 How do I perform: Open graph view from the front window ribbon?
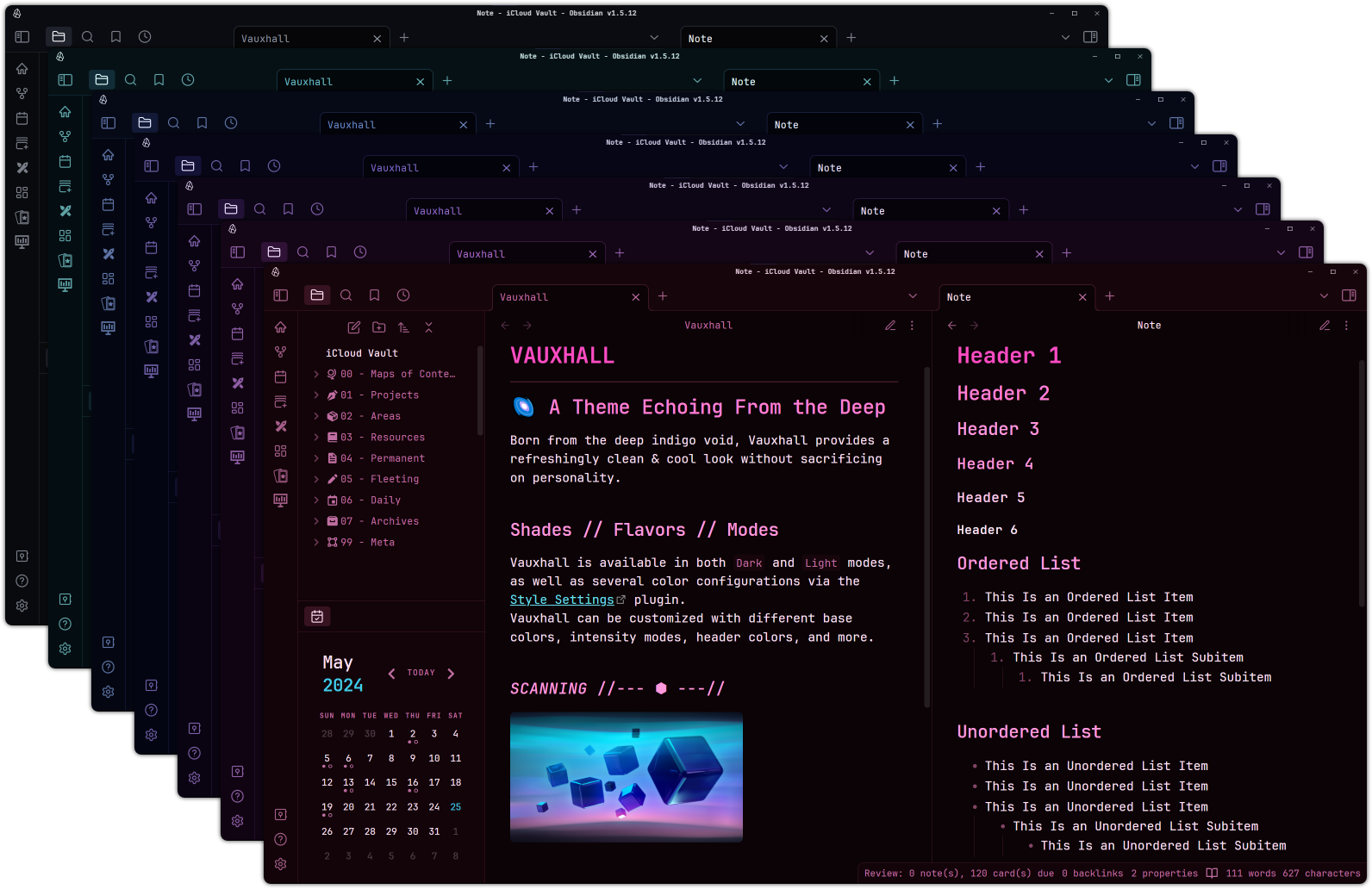tap(281, 352)
